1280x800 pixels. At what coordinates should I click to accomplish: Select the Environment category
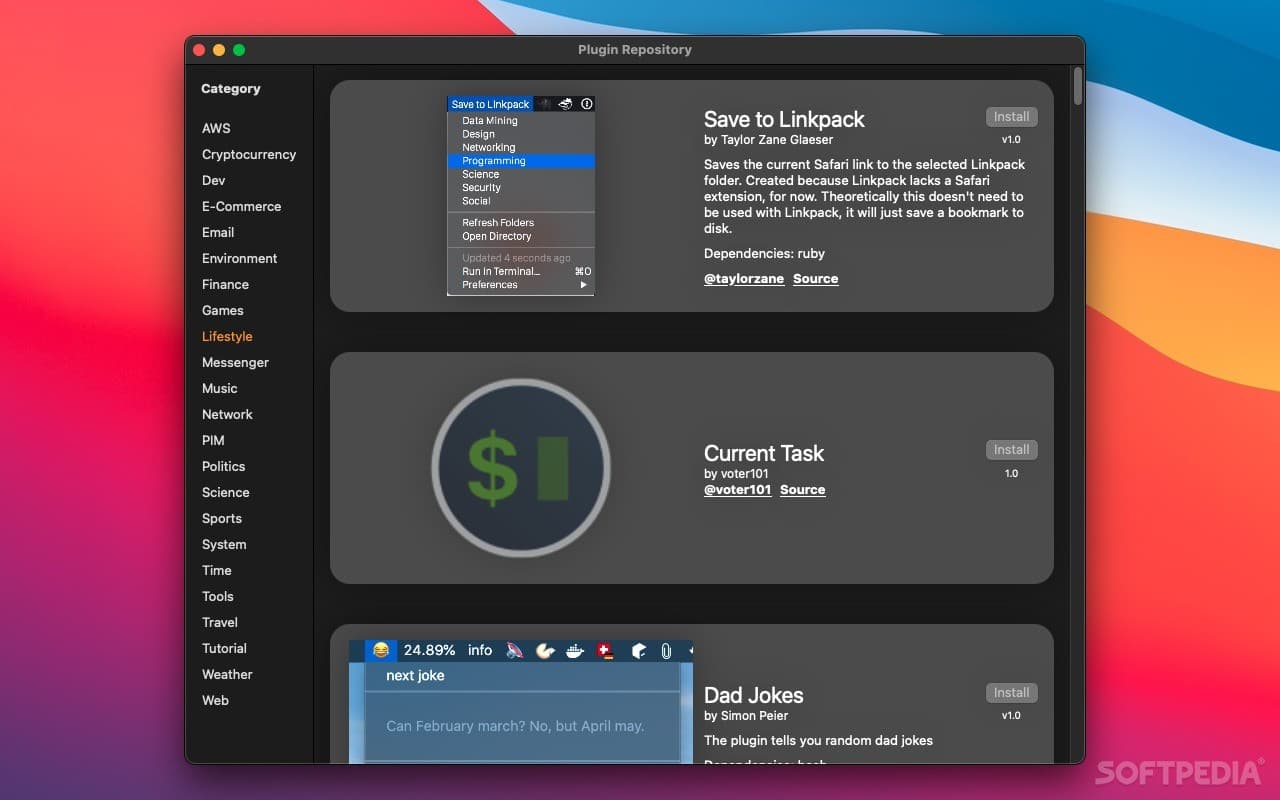(x=239, y=258)
